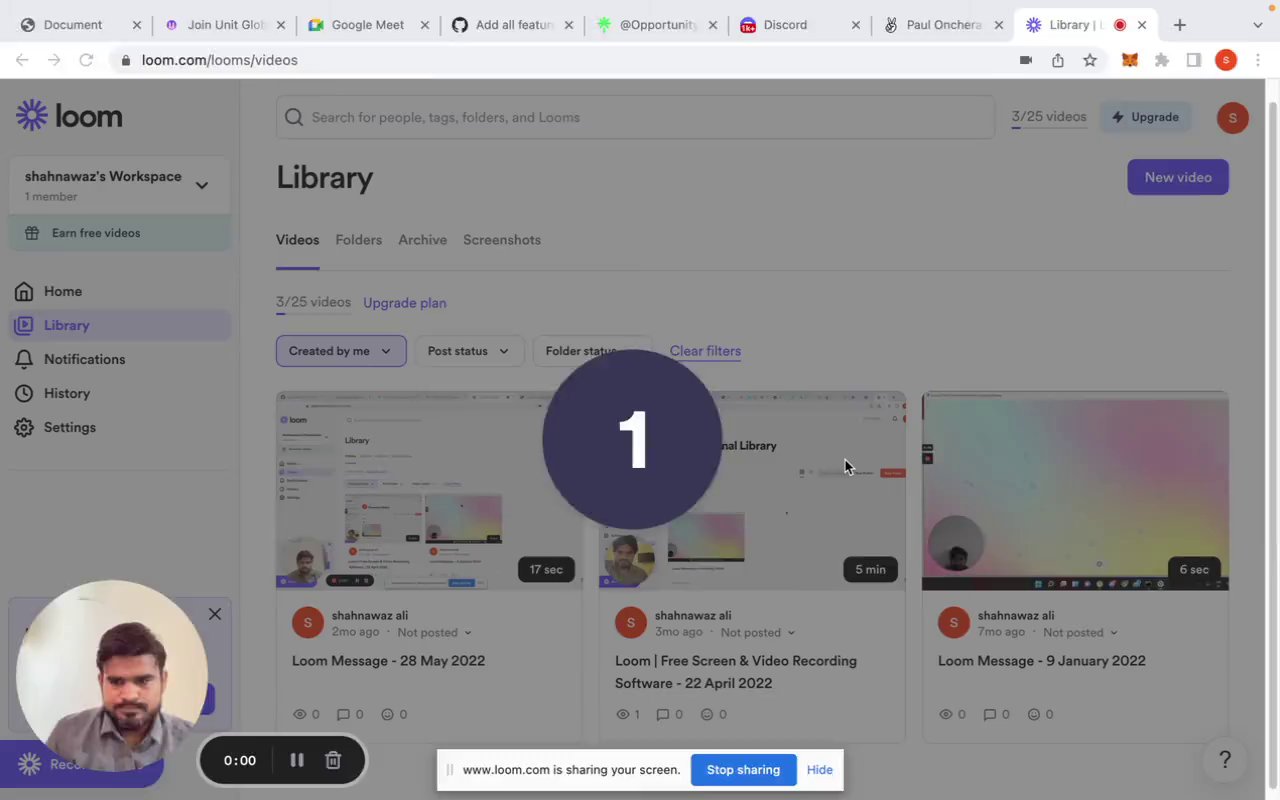Viewport: 1280px width, 800px height.
Task: Expand Not posted dropdown for 9 January video
Action: tap(1080, 632)
